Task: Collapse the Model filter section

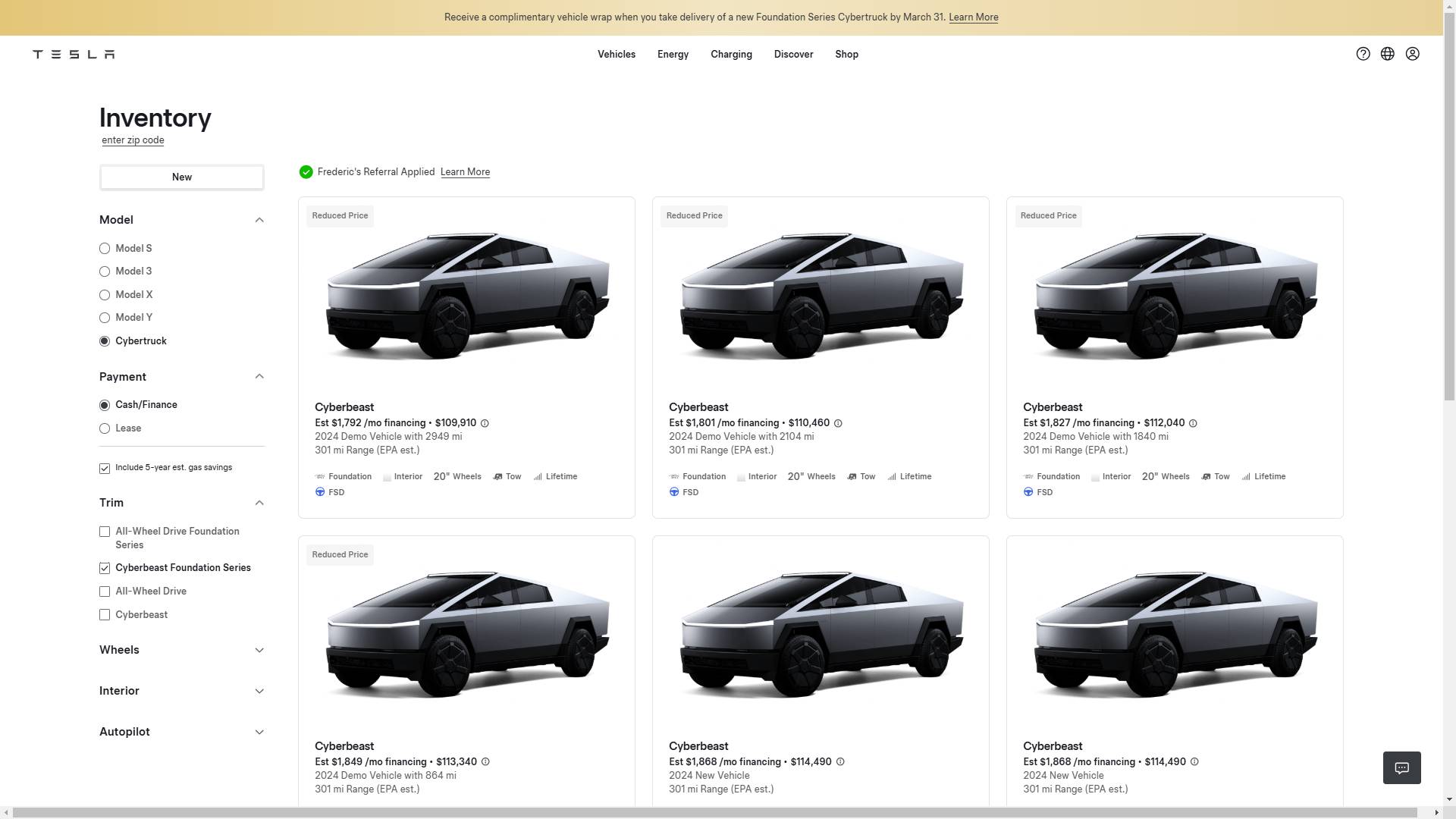Action: point(259,220)
